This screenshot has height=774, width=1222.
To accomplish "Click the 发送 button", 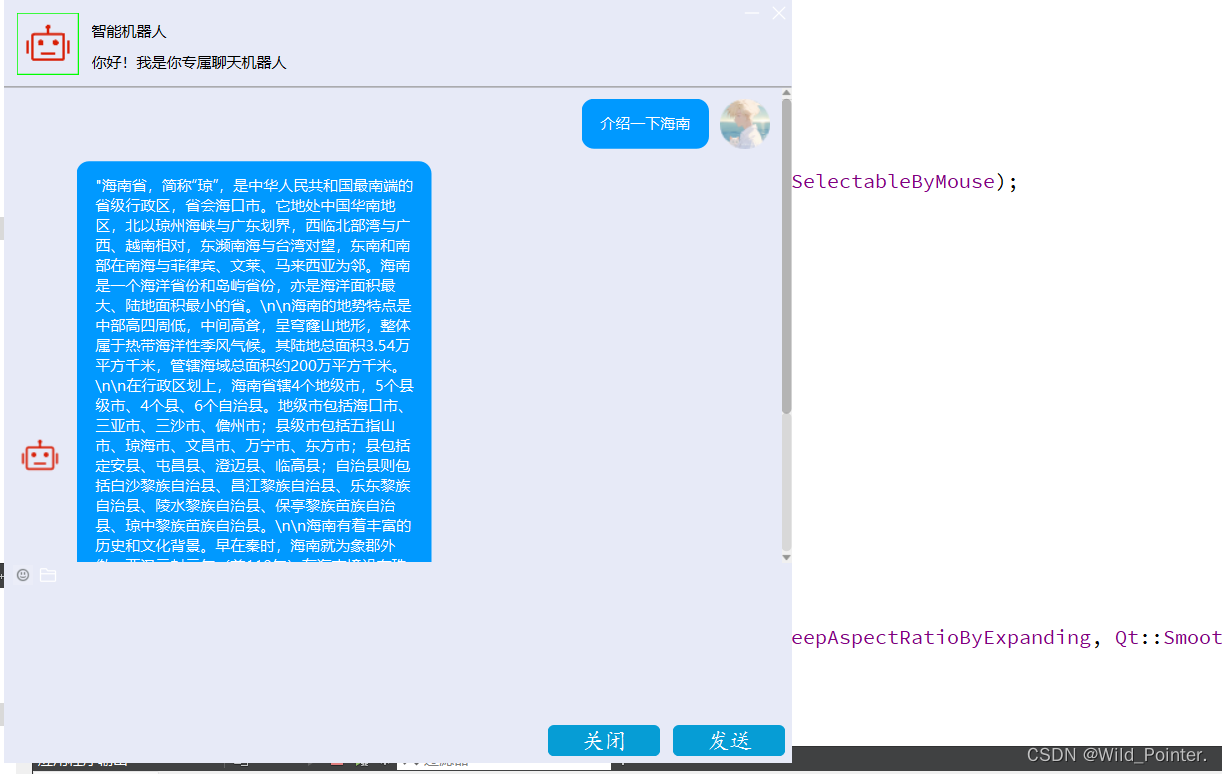I will point(729,740).
